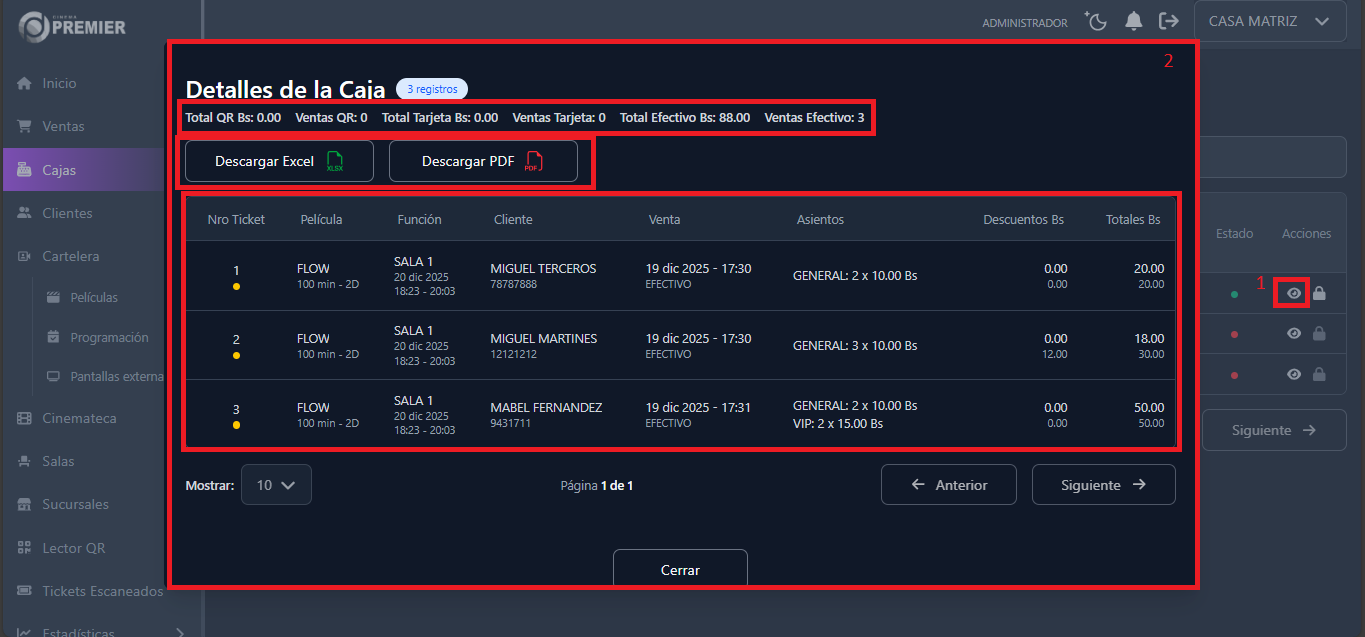
Task: Download the report as Excel
Action: point(279,160)
